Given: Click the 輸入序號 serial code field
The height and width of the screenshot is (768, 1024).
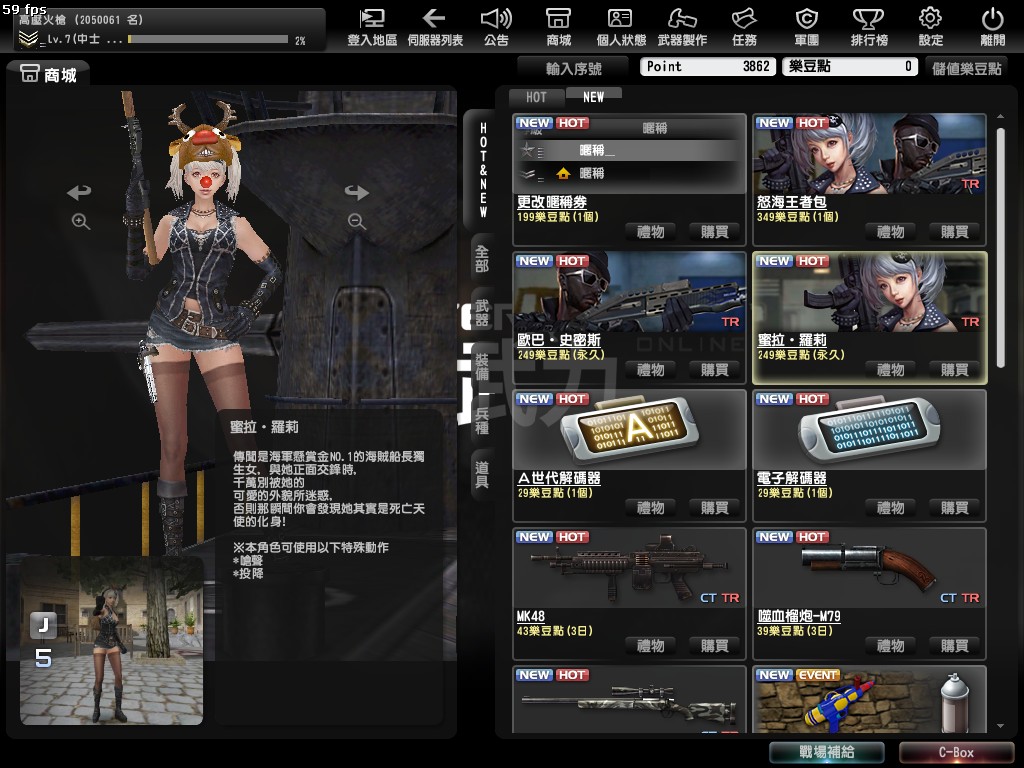Looking at the screenshot, I should point(574,68).
